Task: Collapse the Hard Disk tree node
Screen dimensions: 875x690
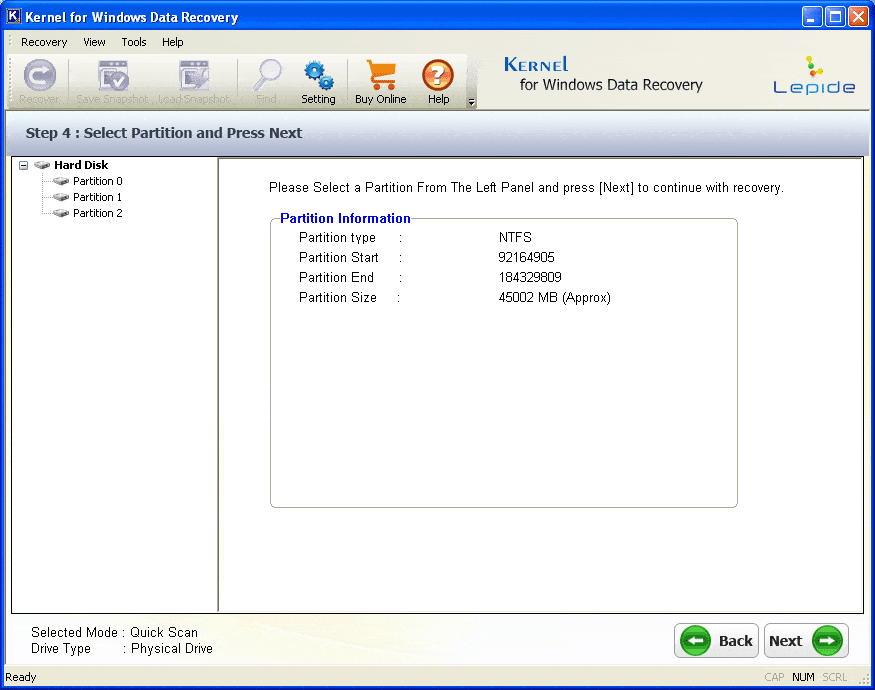Action: [x=23, y=165]
